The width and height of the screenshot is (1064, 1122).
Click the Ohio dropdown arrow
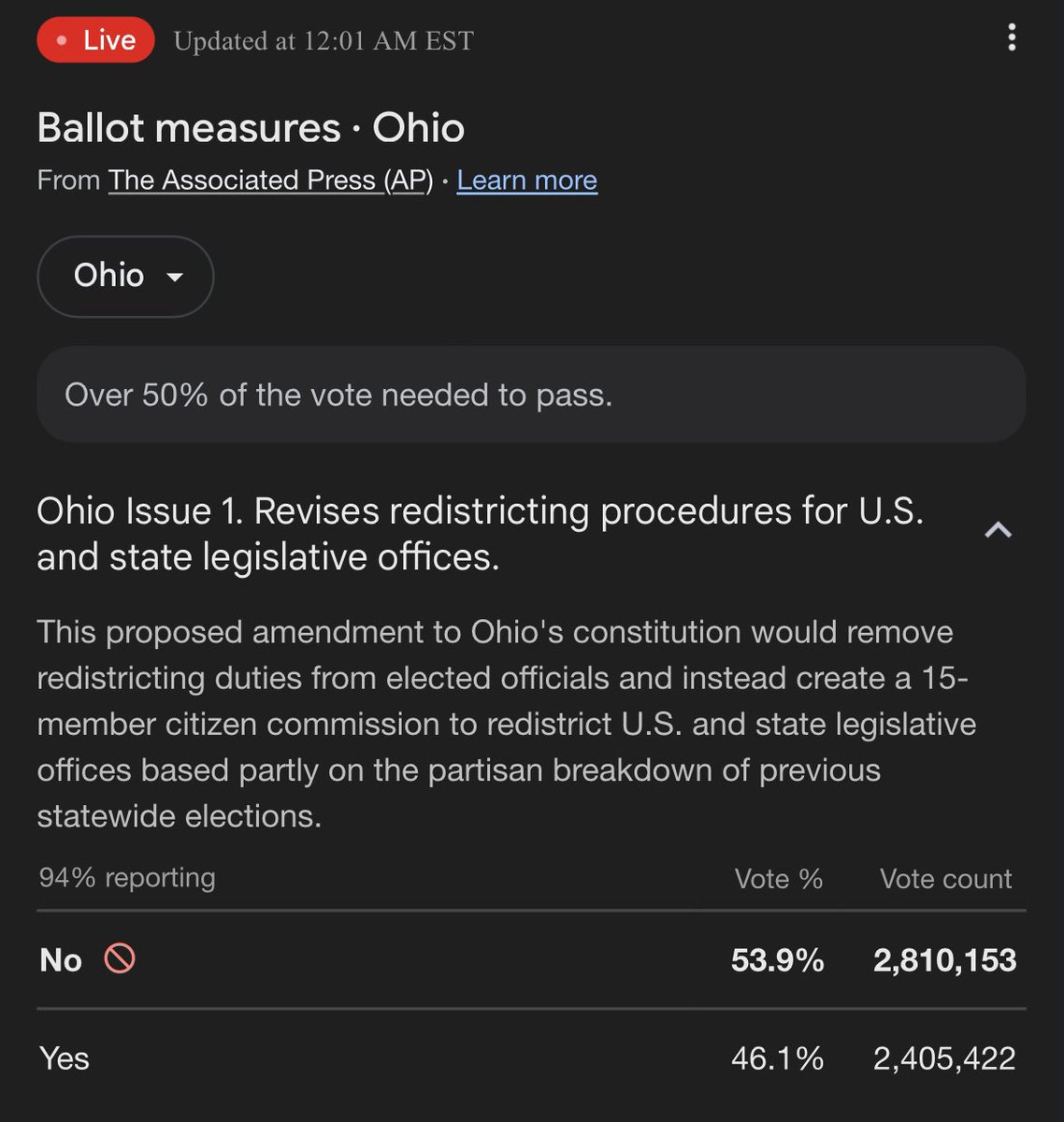(x=174, y=278)
